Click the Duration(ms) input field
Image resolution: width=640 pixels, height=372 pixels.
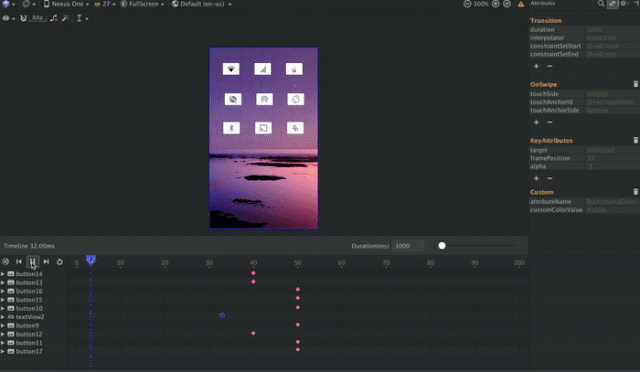(x=408, y=246)
